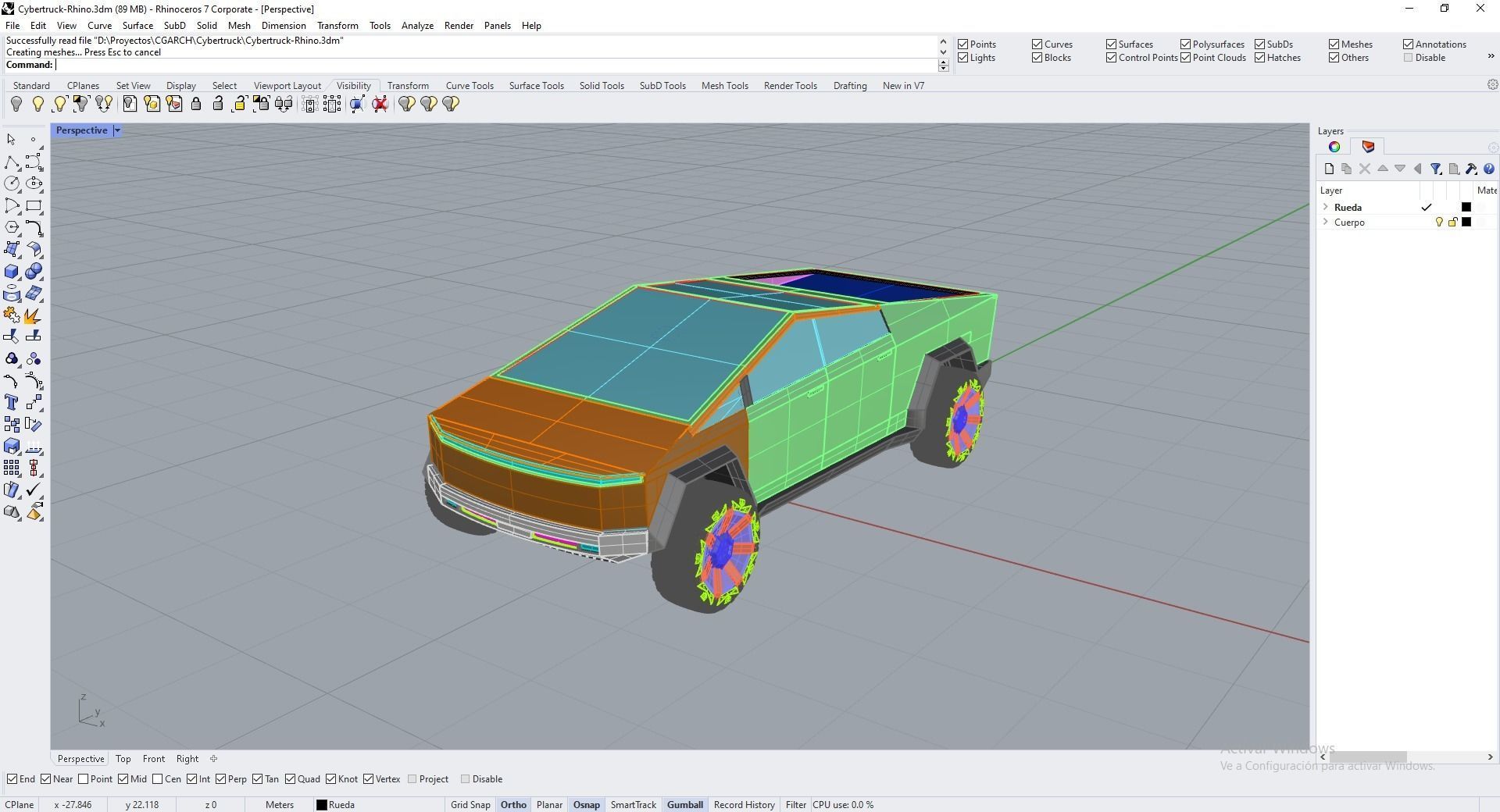Disable the Quad osnap checkbox
This screenshot has height=812, width=1500.
coord(291,779)
